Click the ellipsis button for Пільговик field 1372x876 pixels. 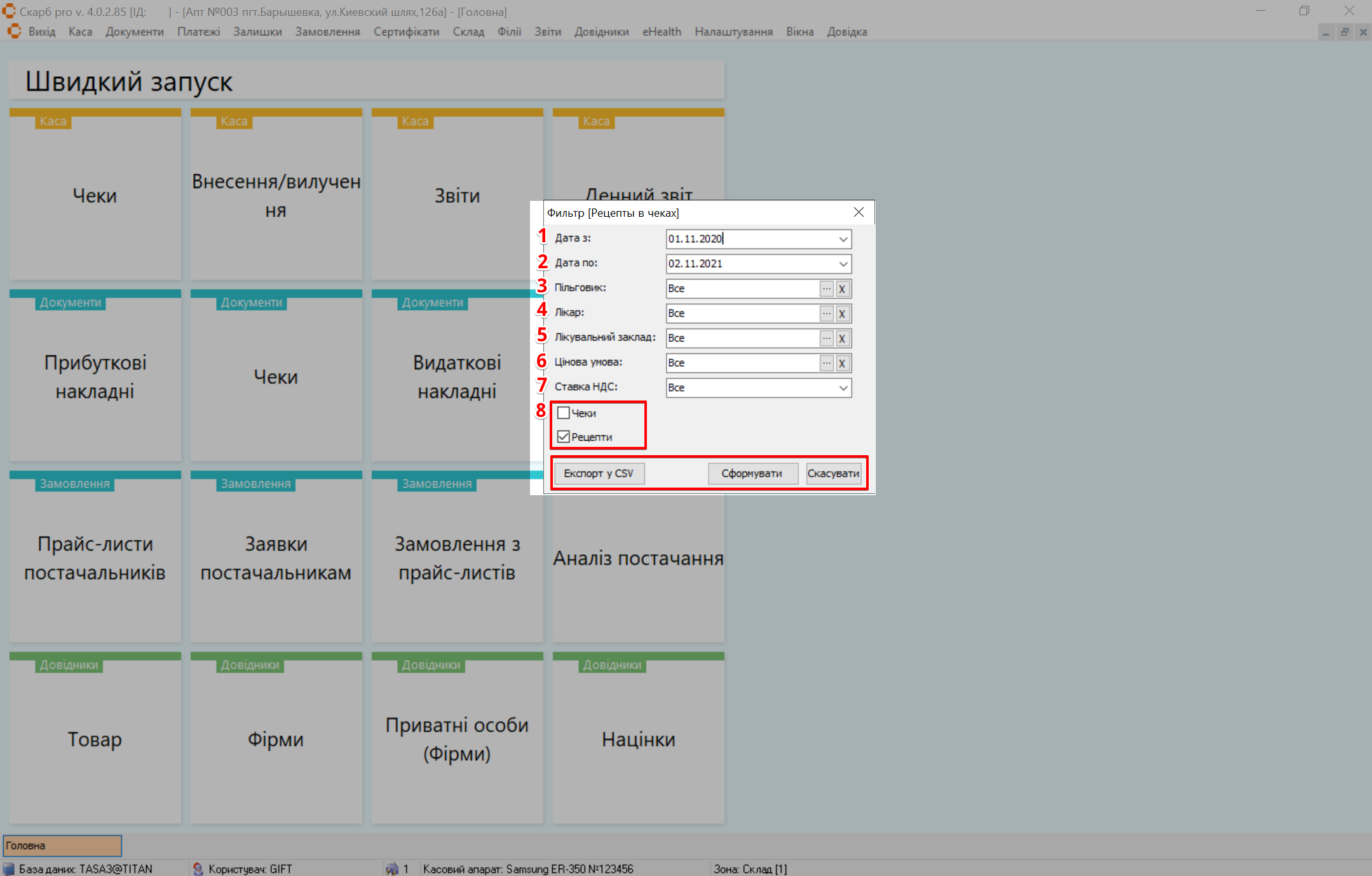click(826, 289)
